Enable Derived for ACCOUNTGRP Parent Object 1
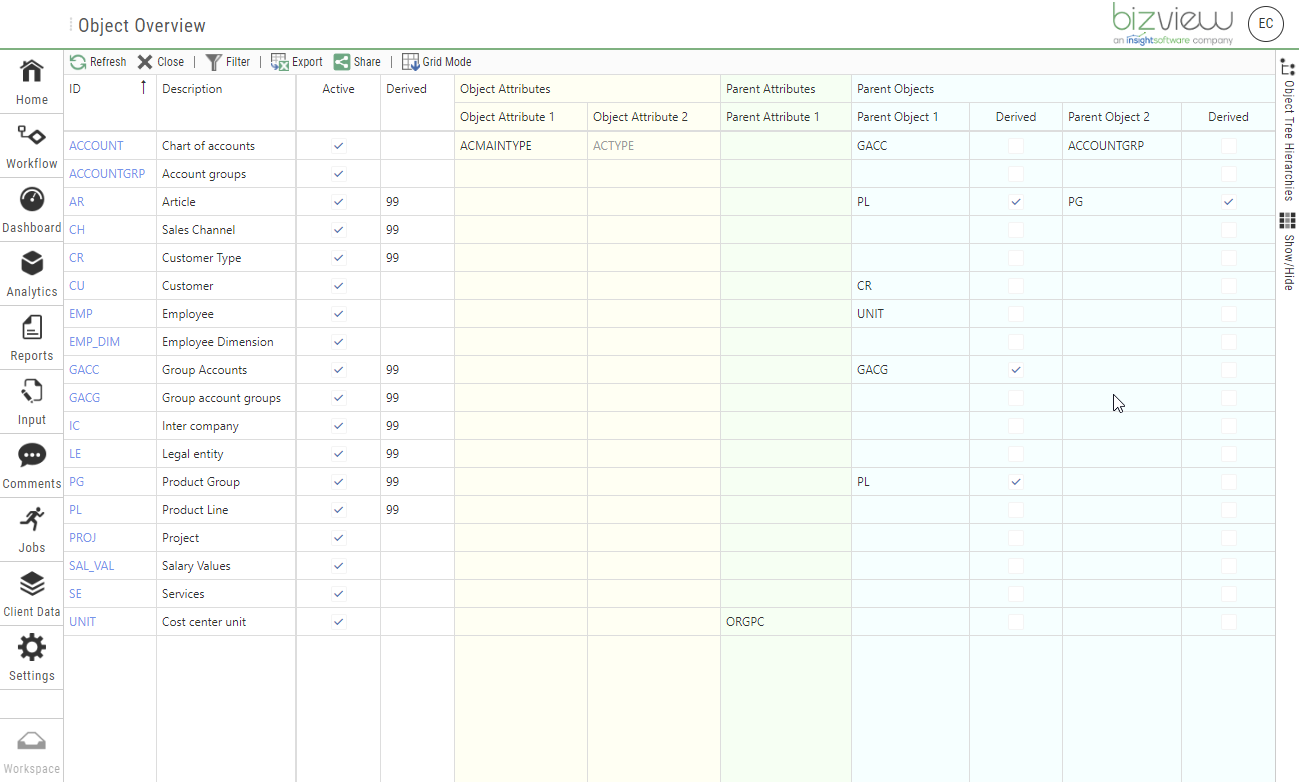 [1016, 173]
